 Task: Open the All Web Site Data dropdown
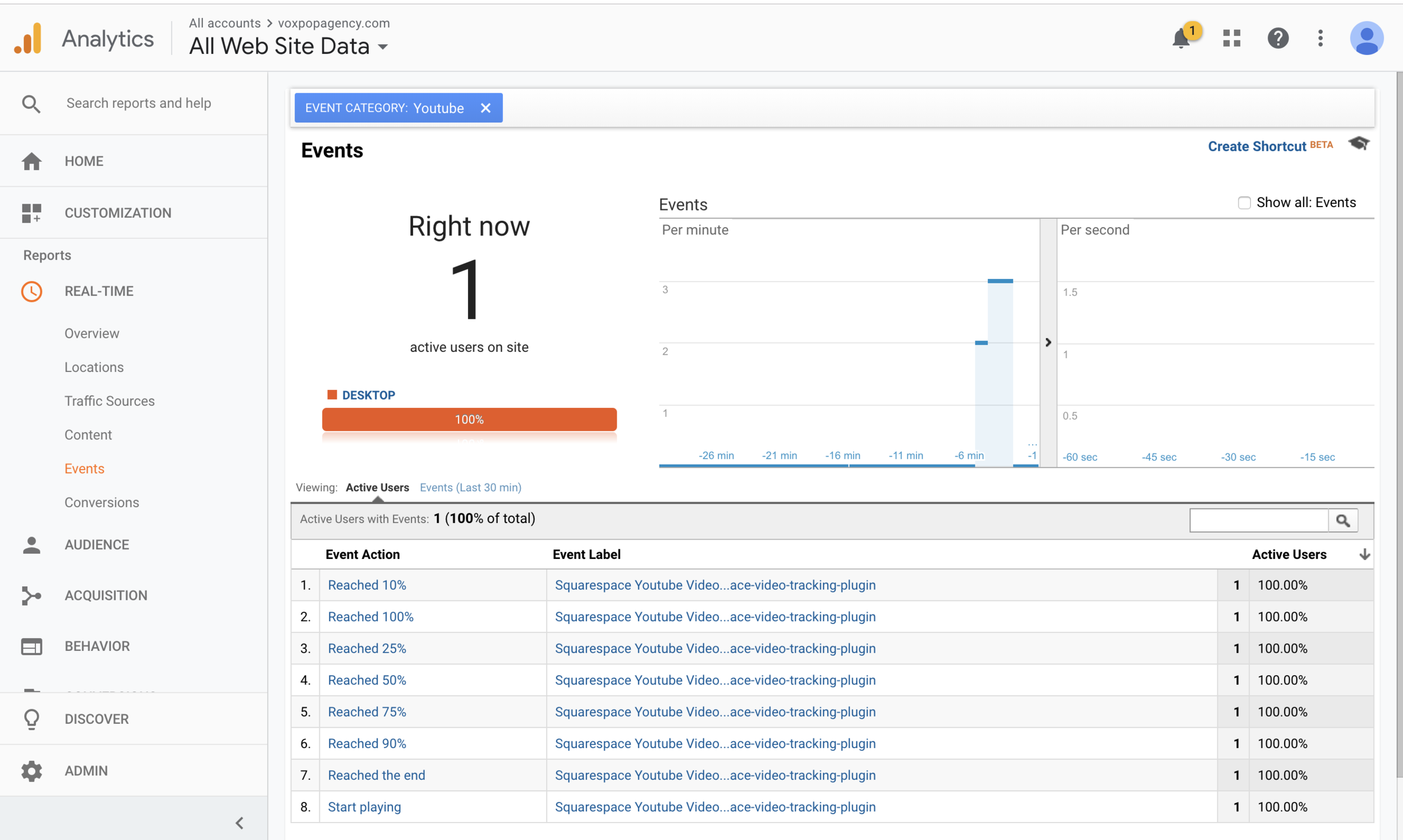(288, 47)
